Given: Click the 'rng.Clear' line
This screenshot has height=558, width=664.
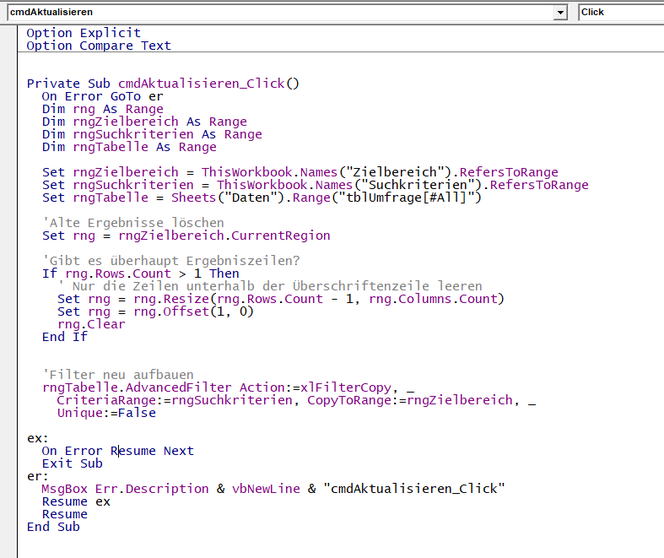Looking at the screenshot, I should click(91, 324).
